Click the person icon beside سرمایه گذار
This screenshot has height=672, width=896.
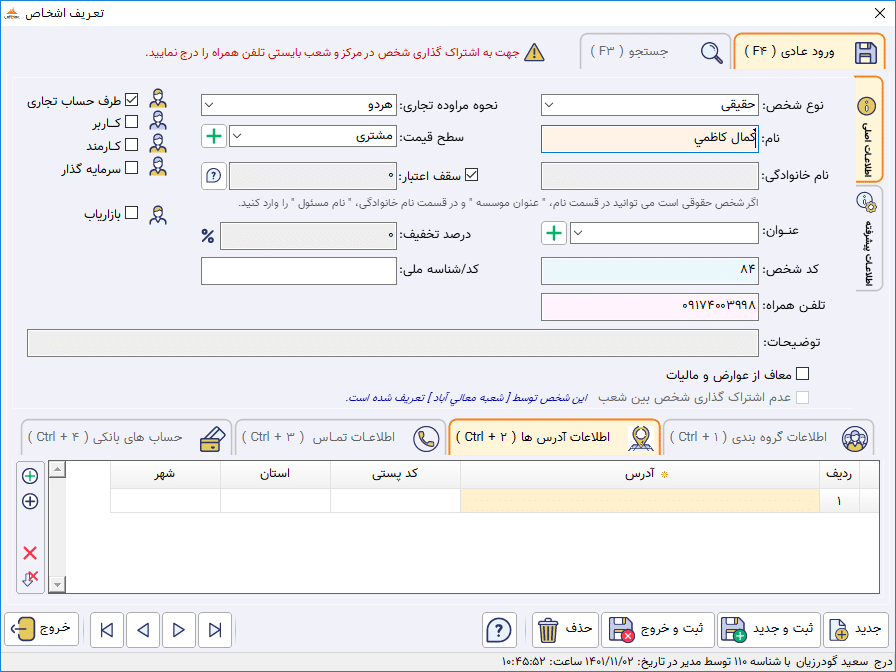tap(158, 167)
